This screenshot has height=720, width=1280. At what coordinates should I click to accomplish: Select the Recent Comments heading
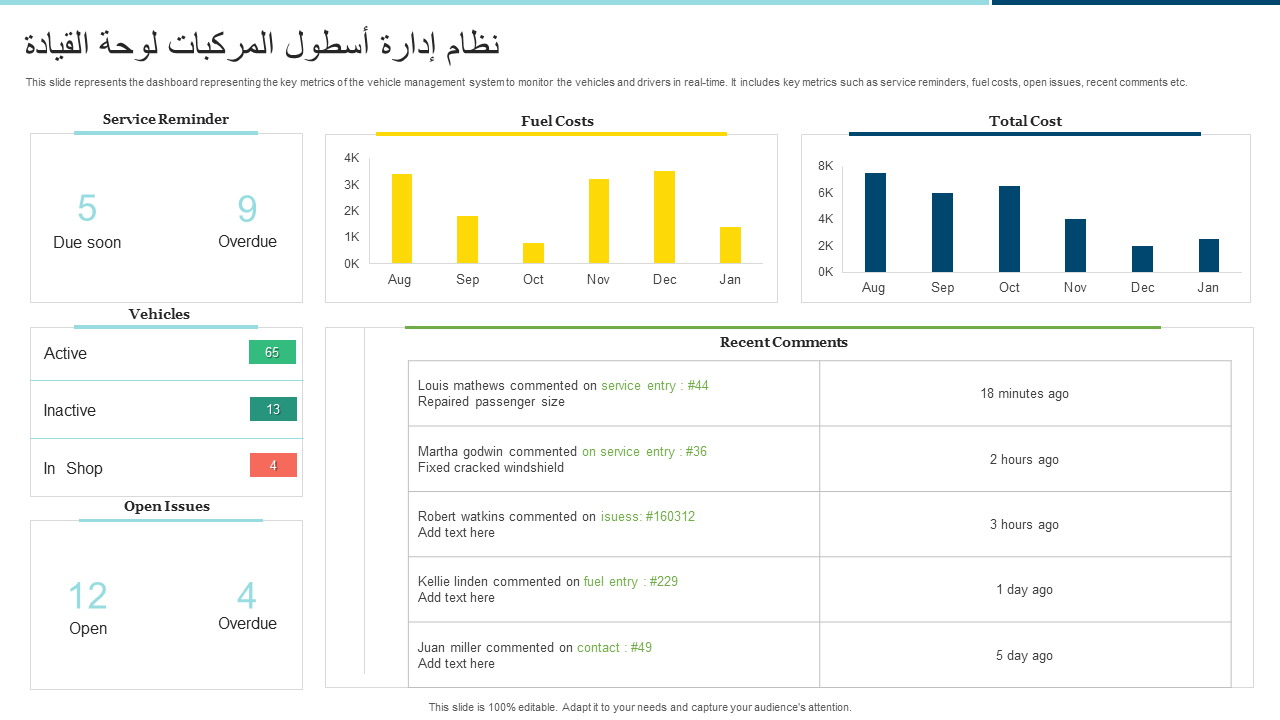tap(784, 342)
